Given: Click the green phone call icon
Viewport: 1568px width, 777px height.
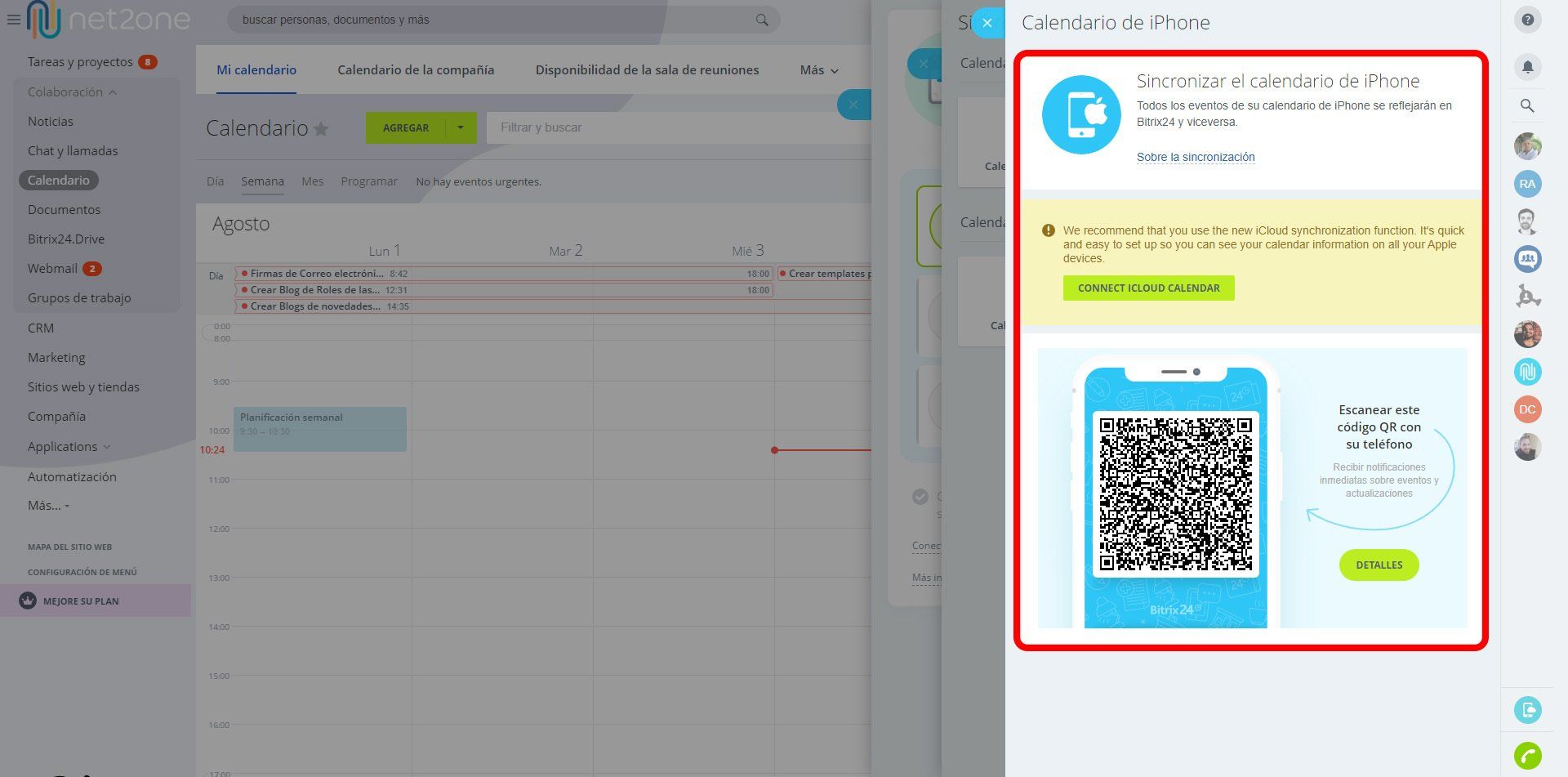Looking at the screenshot, I should click(x=1527, y=756).
